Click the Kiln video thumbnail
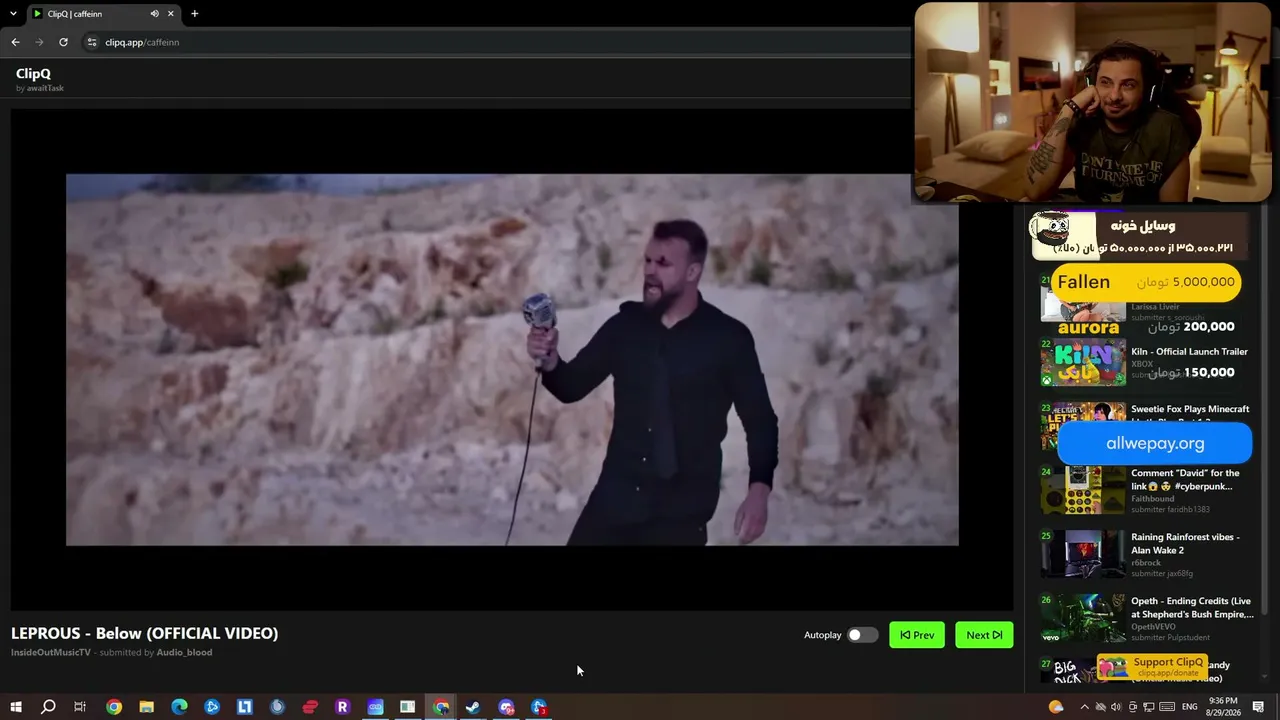 point(1083,362)
